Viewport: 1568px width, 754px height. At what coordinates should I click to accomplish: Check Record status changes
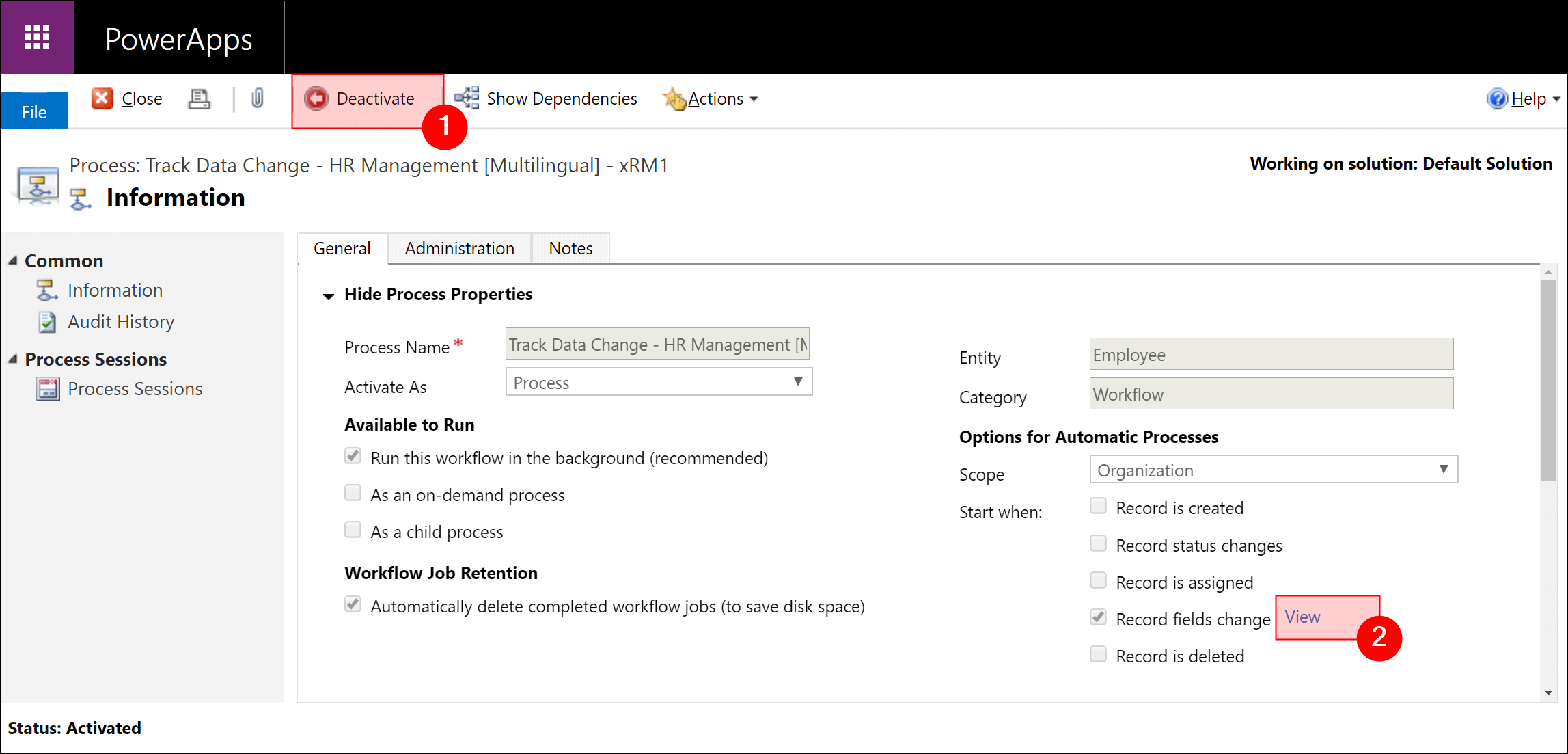(1098, 543)
